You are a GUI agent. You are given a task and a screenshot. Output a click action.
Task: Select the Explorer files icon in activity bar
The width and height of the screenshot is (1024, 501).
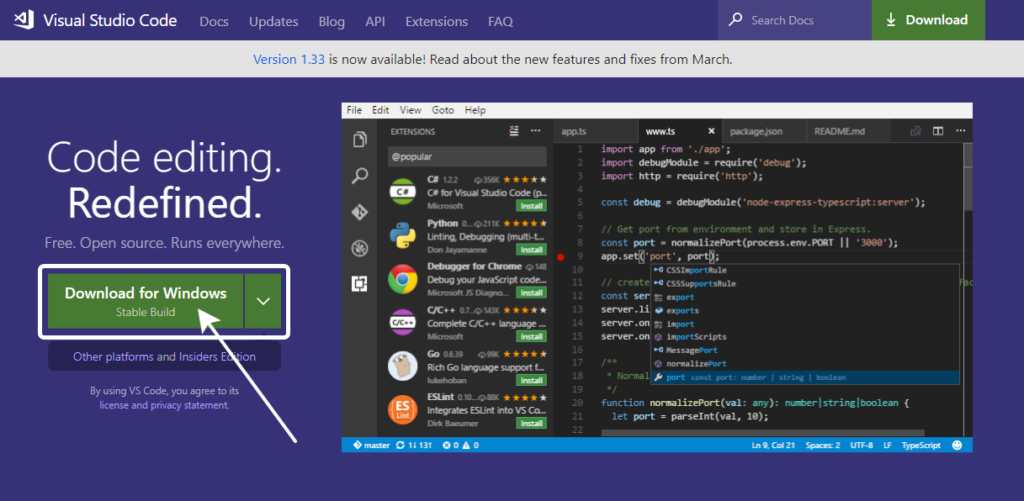[360, 140]
